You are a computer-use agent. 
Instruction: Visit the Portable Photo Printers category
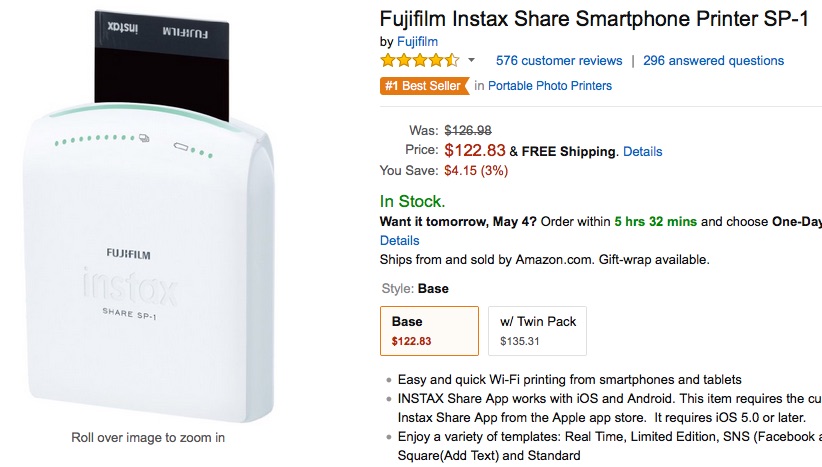pos(550,86)
